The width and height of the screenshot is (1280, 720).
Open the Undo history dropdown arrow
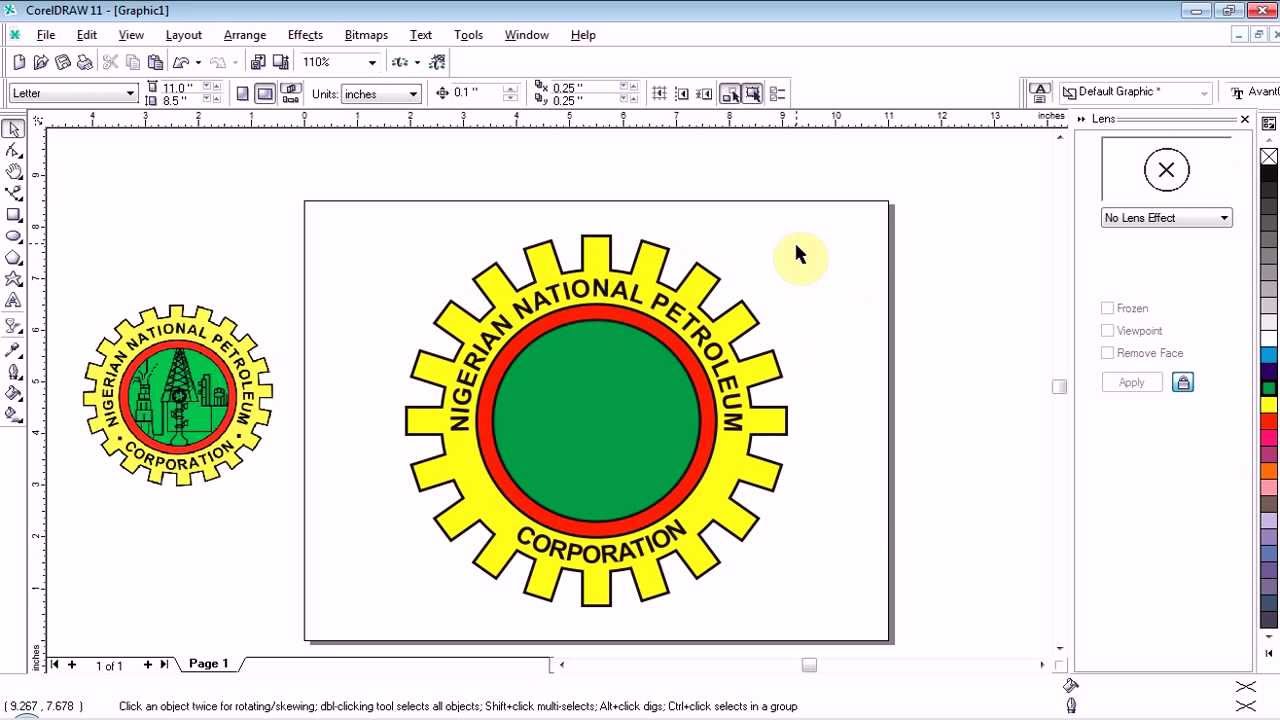198,62
